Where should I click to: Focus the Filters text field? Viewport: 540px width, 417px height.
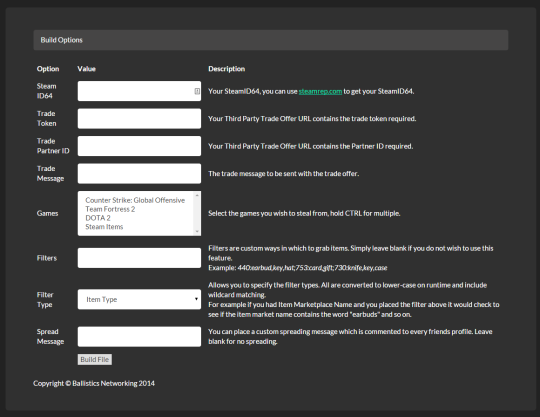tap(139, 258)
